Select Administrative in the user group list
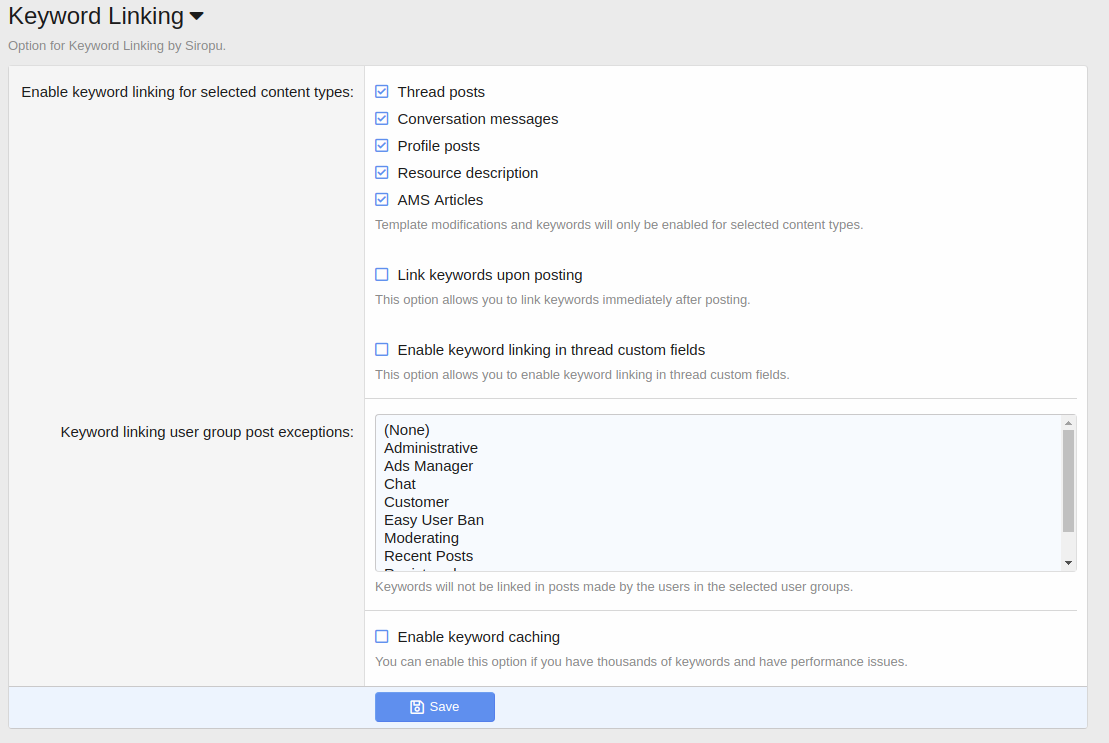1109x743 pixels. click(431, 448)
